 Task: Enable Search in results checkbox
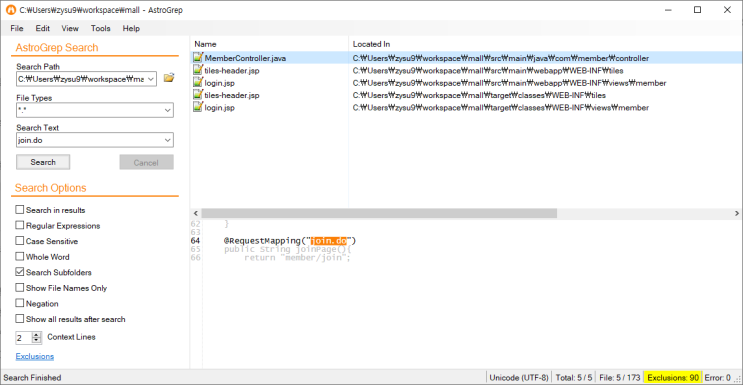point(19,210)
